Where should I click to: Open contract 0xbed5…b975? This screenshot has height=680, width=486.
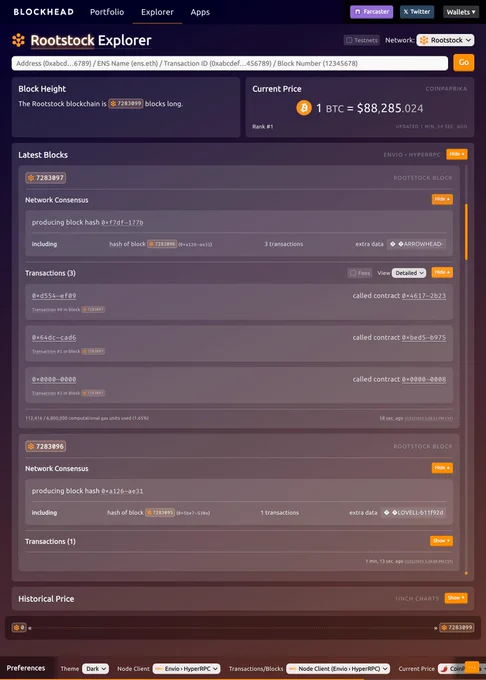tap(424, 337)
